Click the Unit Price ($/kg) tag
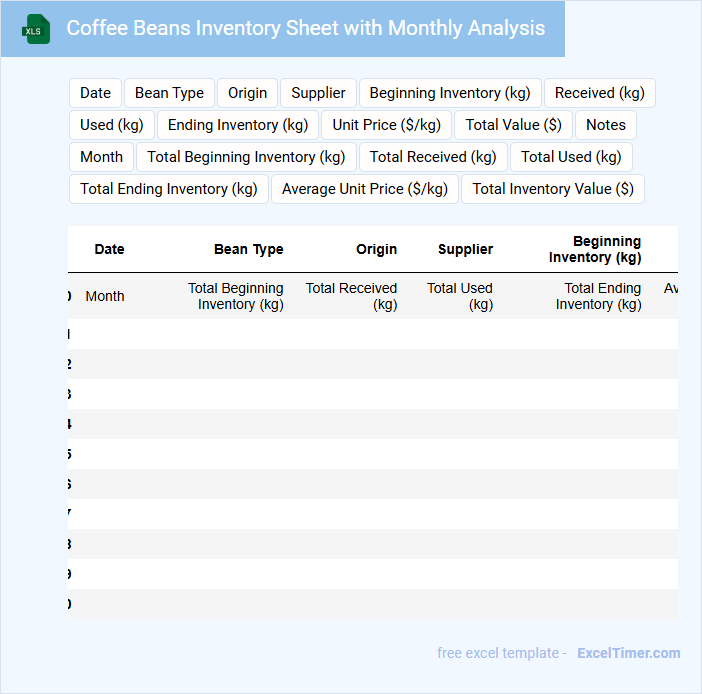This screenshot has height=694, width=702. click(x=387, y=125)
